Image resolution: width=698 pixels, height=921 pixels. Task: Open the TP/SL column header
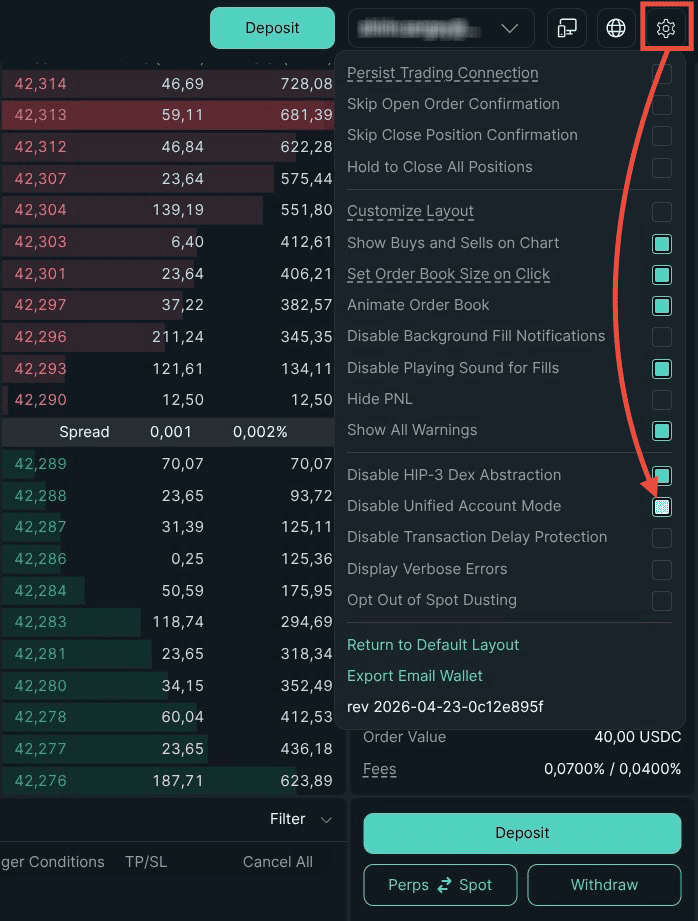(146, 862)
